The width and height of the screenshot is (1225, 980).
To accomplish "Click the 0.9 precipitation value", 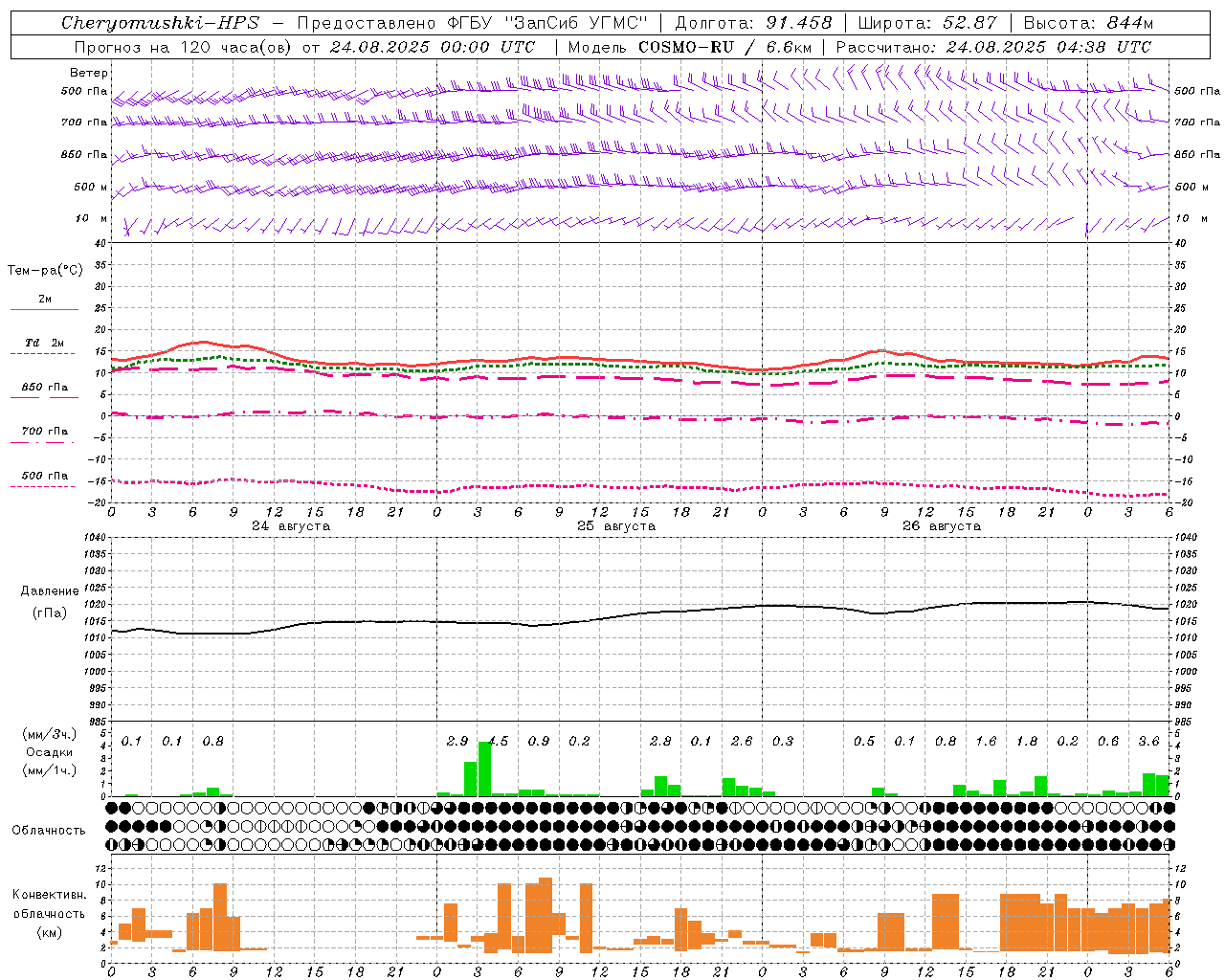I will [x=539, y=742].
